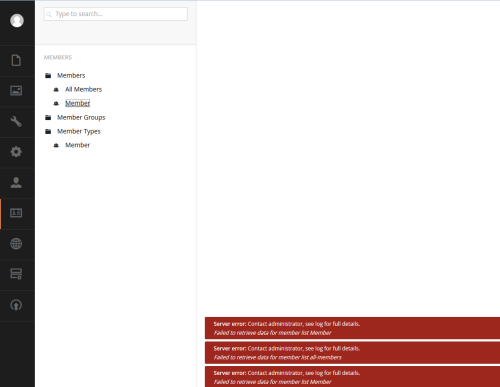Viewport: 500px width, 387px height.
Task: Open the Content section document icon
Action: click(16, 60)
